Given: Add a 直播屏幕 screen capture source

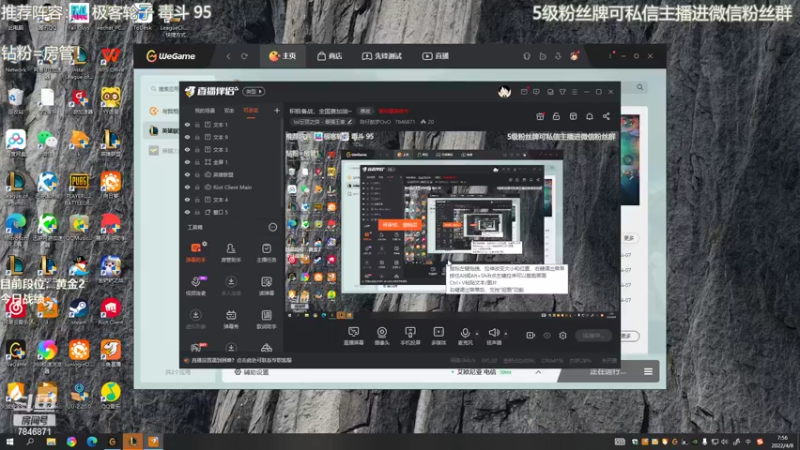Looking at the screenshot, I should click(353, 336).
